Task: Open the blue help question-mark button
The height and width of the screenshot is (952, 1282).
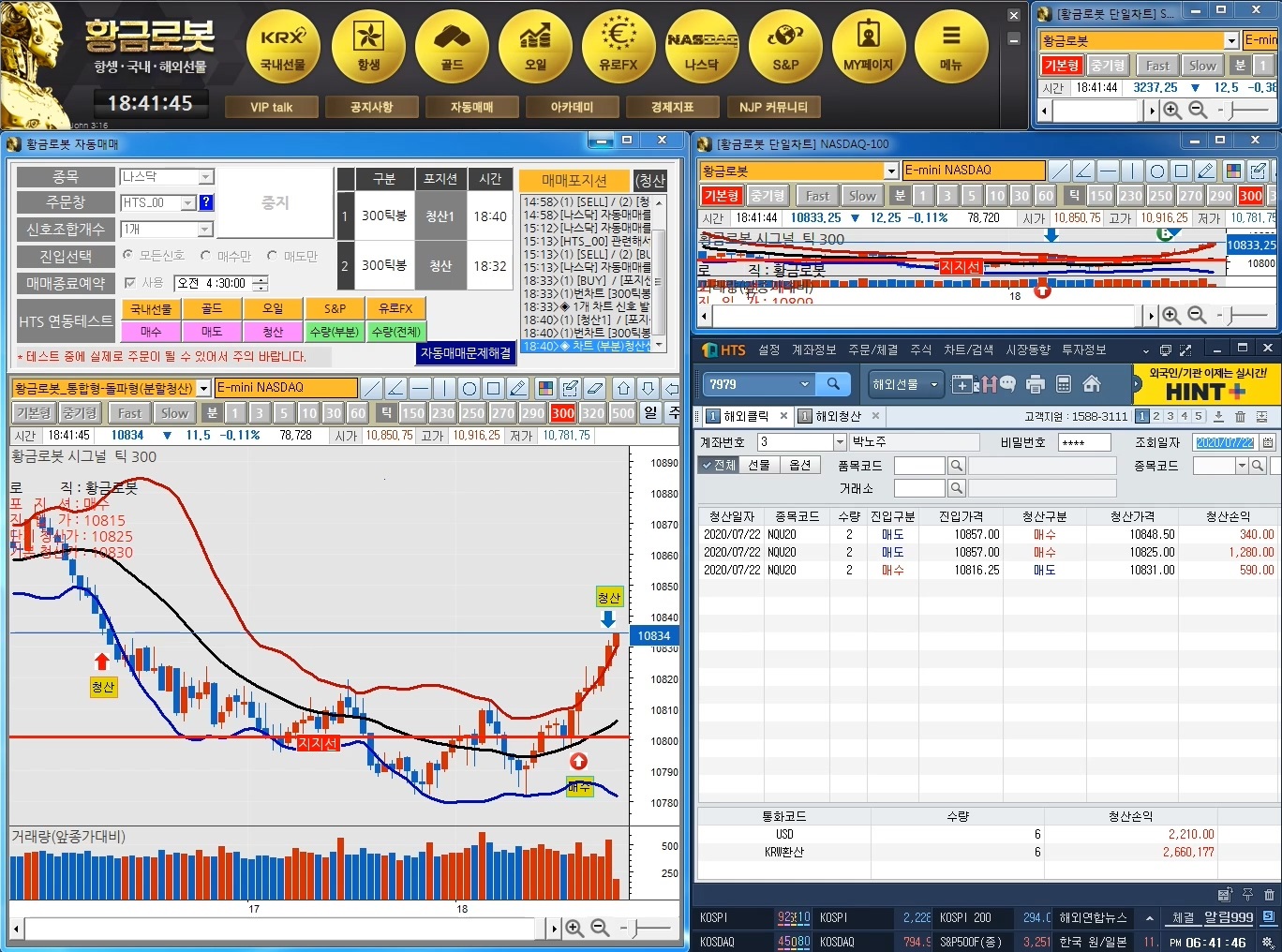Action: (x=206, y=202)
